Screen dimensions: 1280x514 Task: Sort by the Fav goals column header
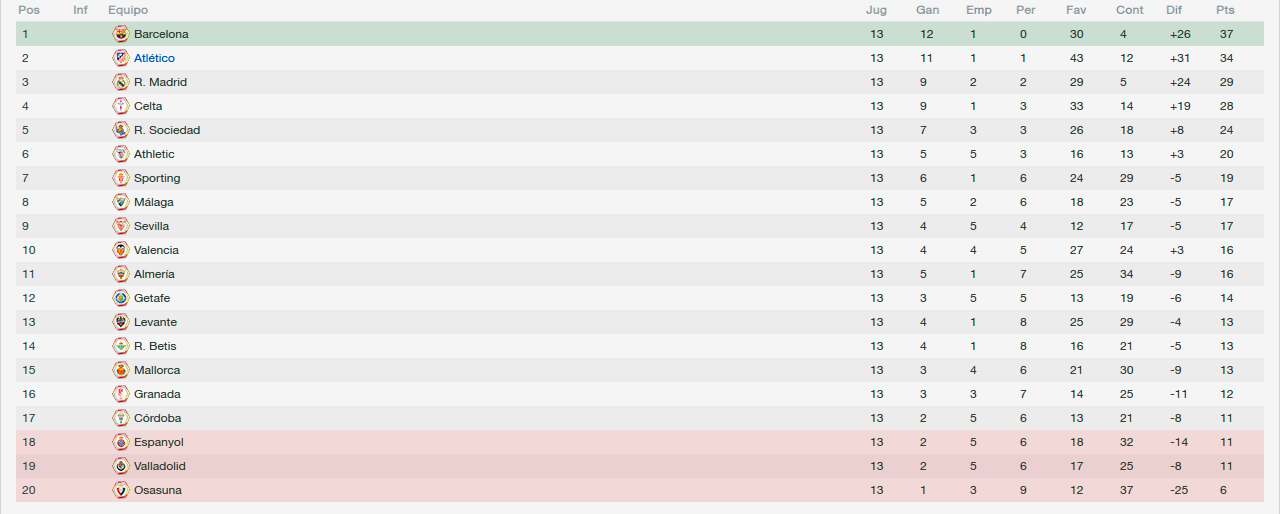[x=1076, y=10]
